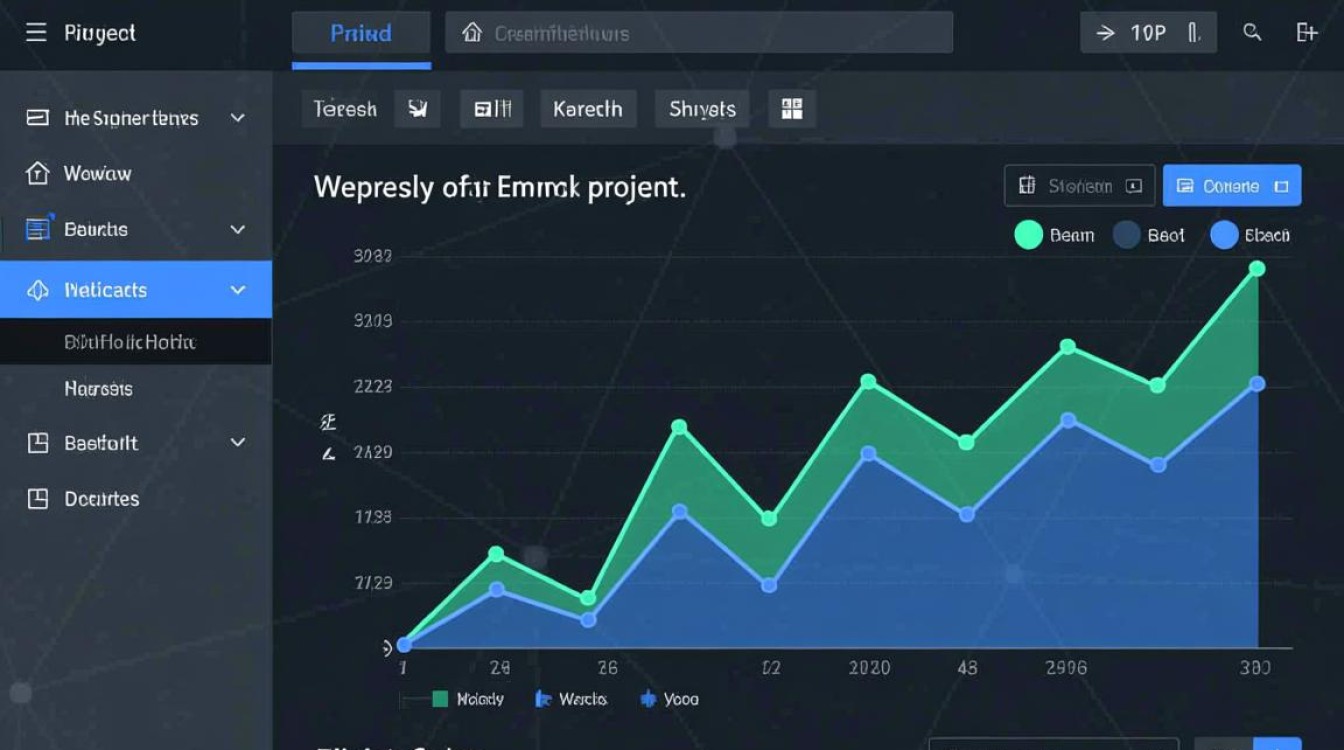Click the Stonenn button
The width and height of the screenshot is (1344, 750).
coord(1079,186)
